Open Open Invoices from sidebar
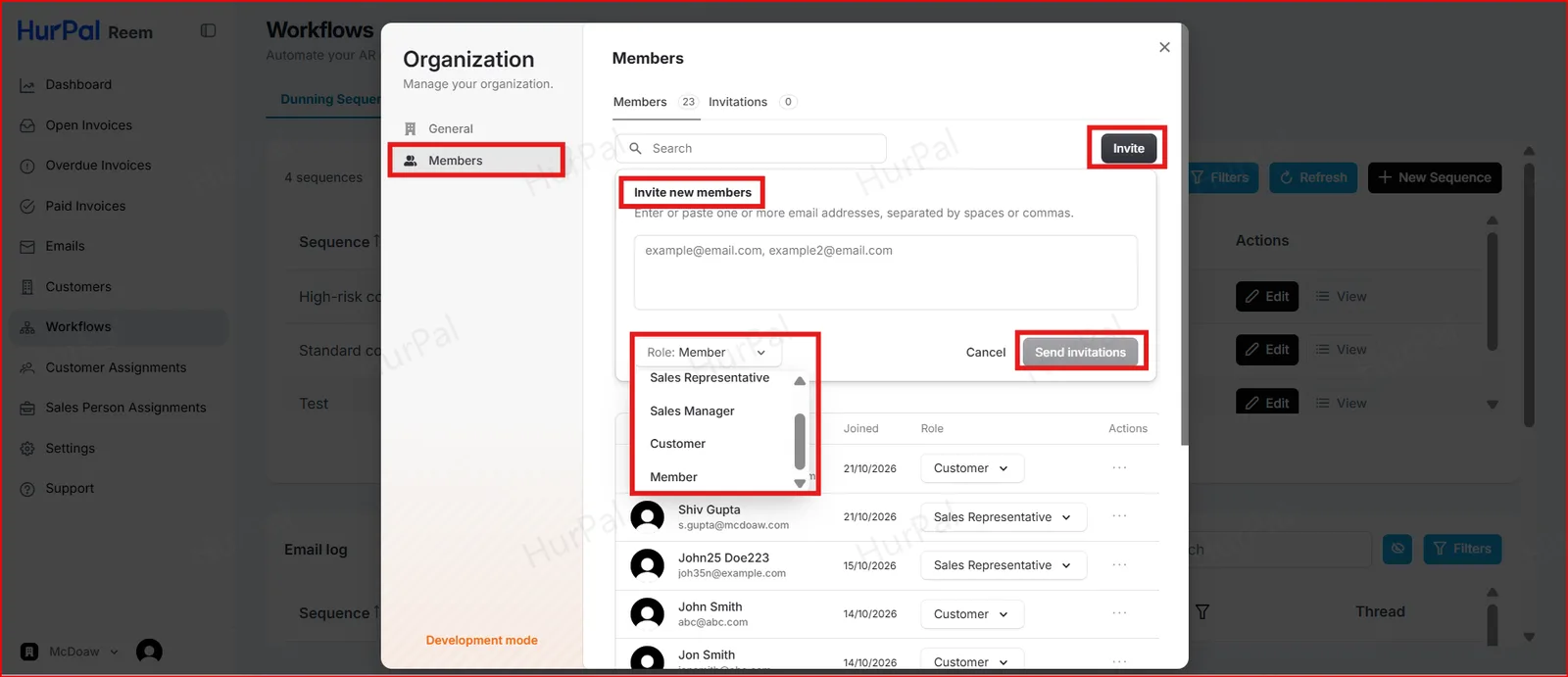 point(88,125)
